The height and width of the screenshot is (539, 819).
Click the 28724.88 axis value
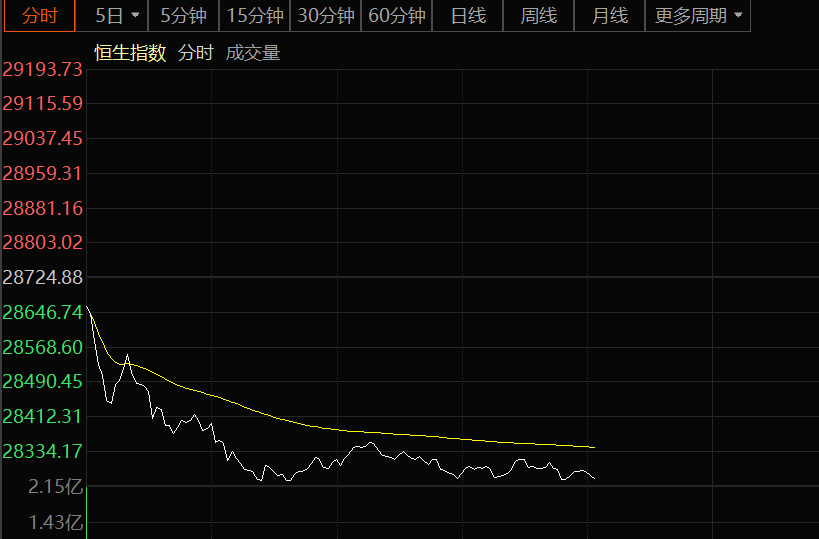click(x=42, y=277)
